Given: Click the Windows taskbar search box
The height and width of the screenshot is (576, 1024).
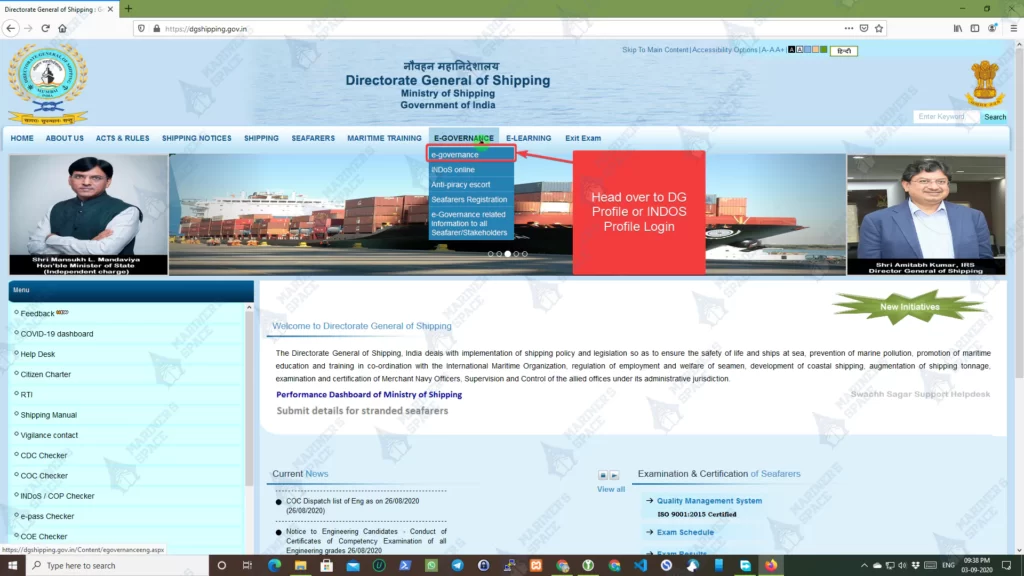Looking at the screenshot, I should tap(118, 566).
